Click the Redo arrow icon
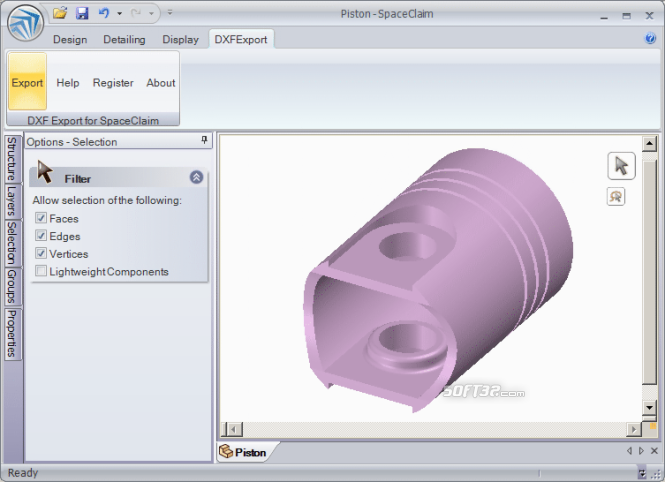This screenshot has width=665, height=482. tap(136, 13)
